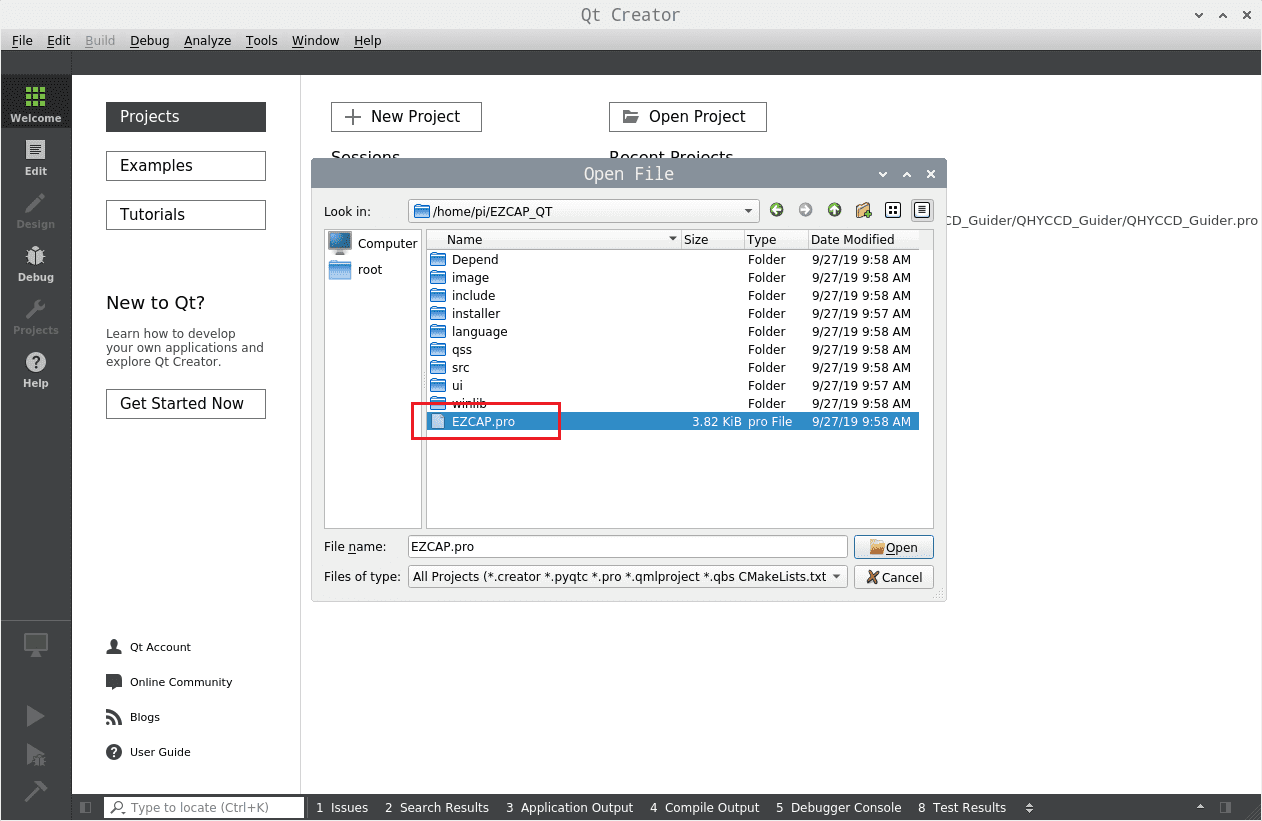1262x821 pixels.
Task: Expand the Look in path dropdown
Action: click(x=749, y=211)
